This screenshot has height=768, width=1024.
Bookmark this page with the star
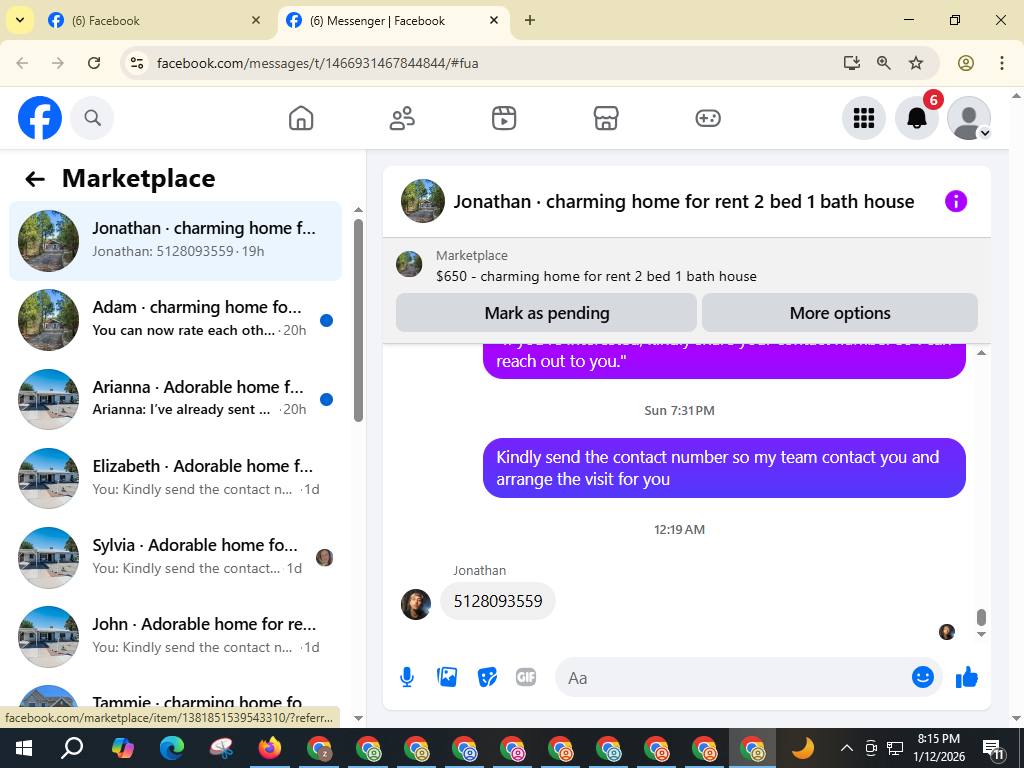(916, 63)
